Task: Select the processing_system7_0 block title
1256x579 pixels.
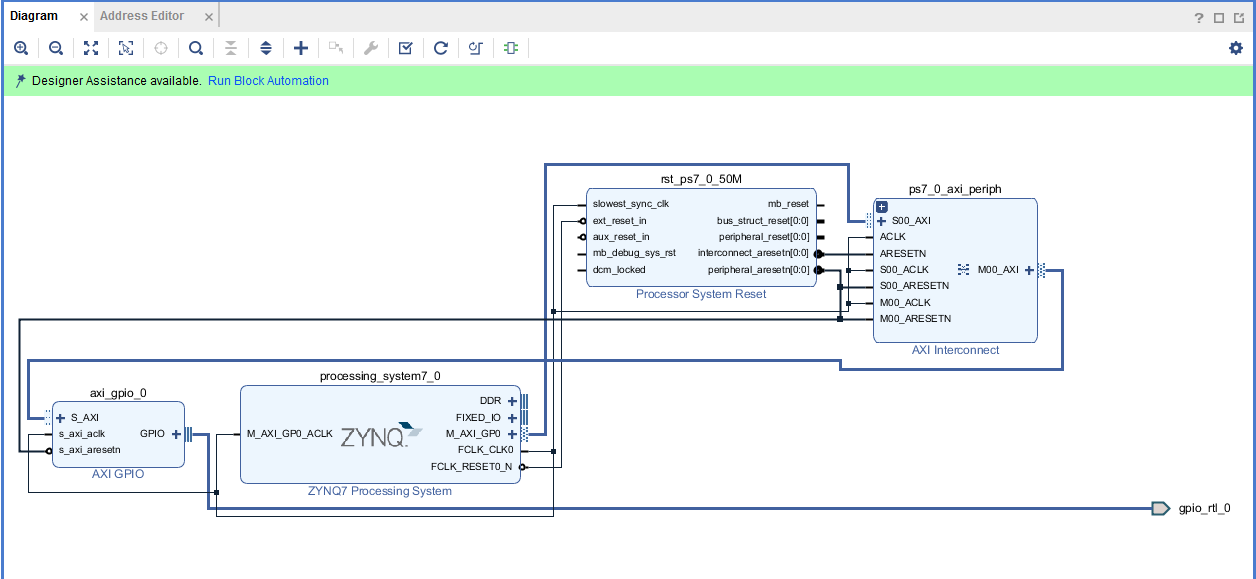Action: pyautogui.click(x=380, y=376)
